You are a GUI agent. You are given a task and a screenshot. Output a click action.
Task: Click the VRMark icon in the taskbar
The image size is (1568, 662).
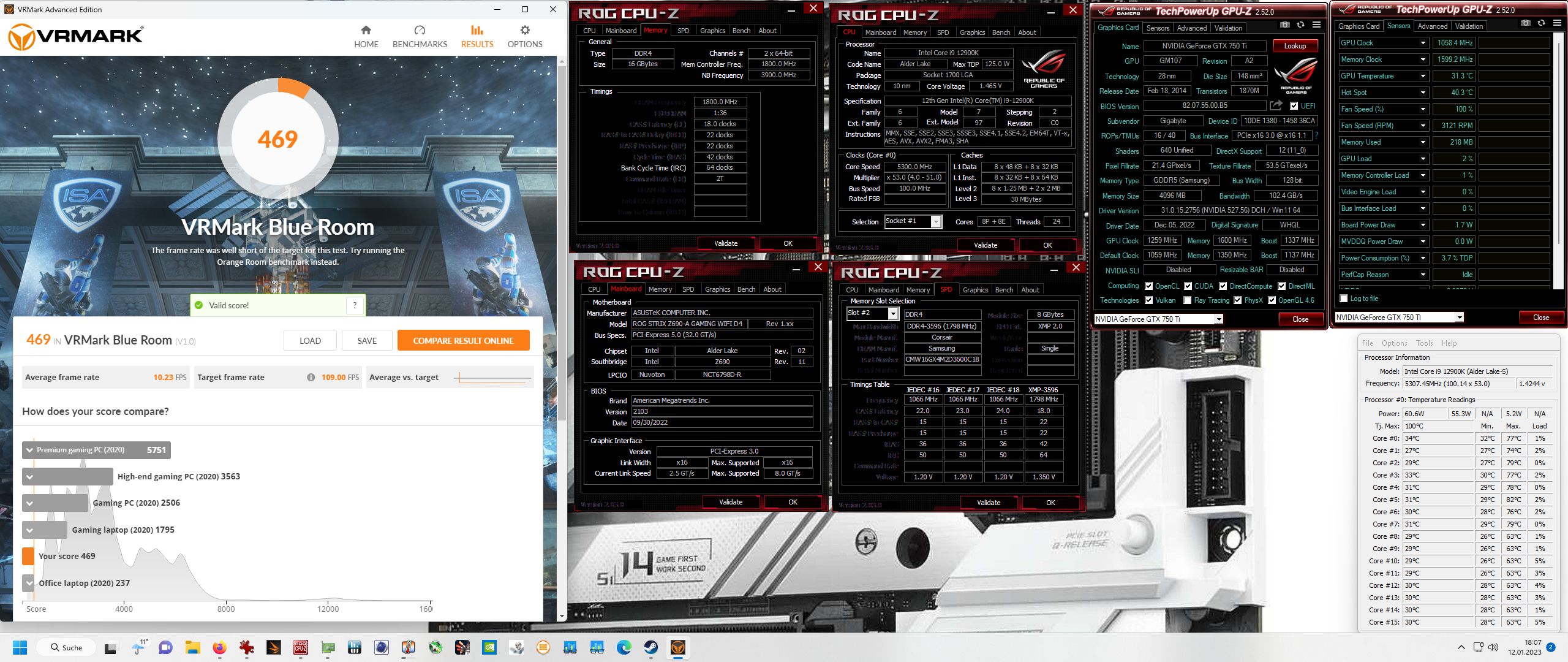pos(677,647)
